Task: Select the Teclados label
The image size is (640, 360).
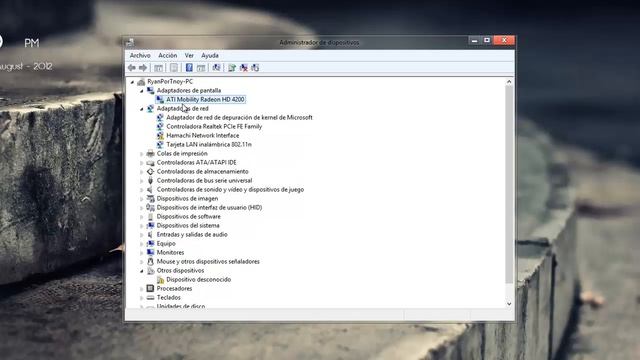Action: coord(169,298)
